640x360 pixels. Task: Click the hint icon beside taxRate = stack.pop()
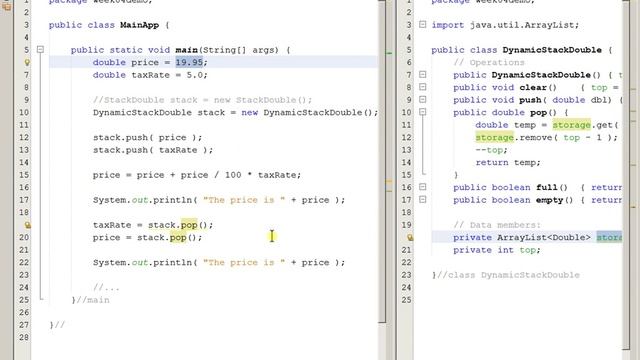point(27,225)
